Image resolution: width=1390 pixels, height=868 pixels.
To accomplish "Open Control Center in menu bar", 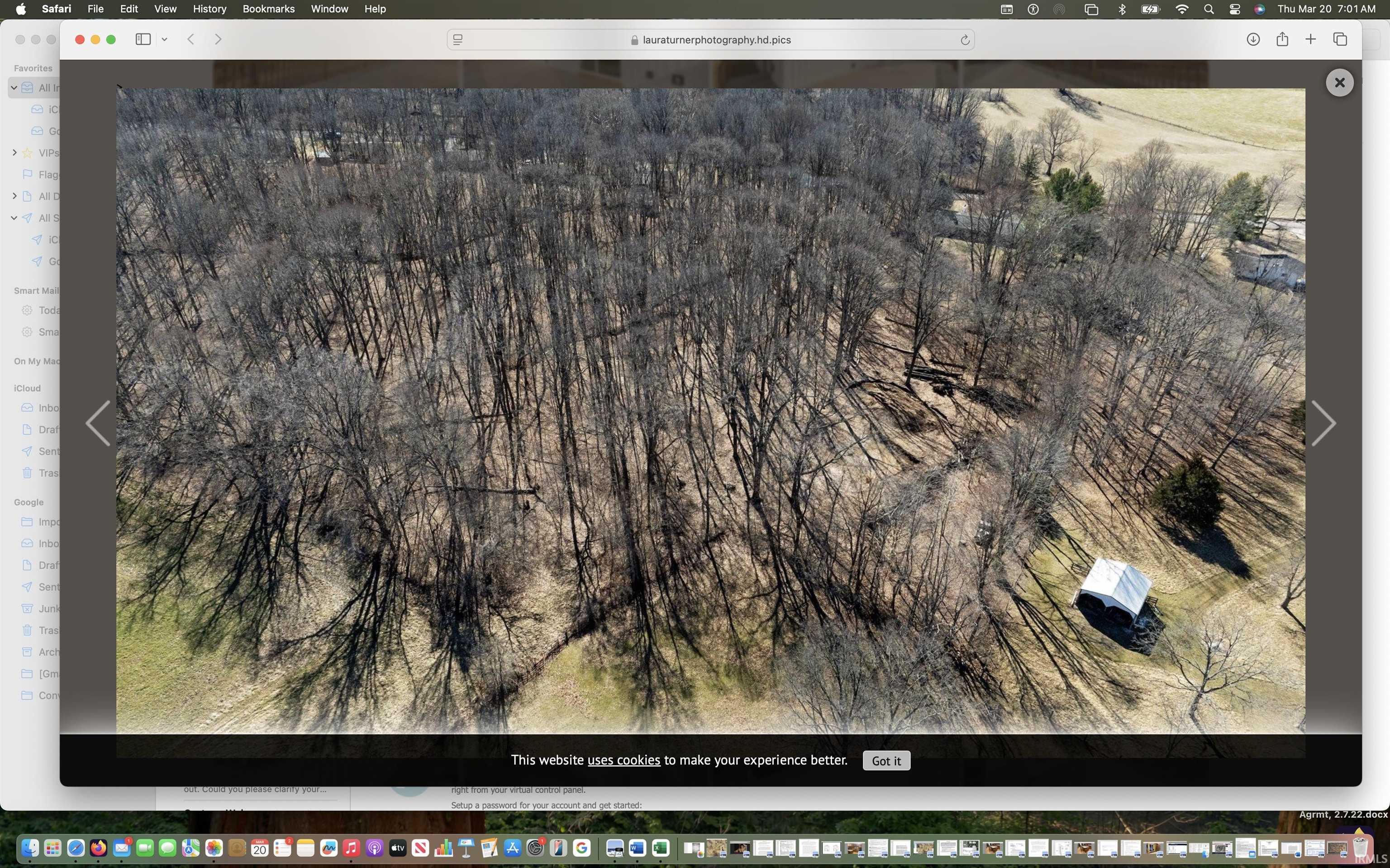I will [1234, 9].
